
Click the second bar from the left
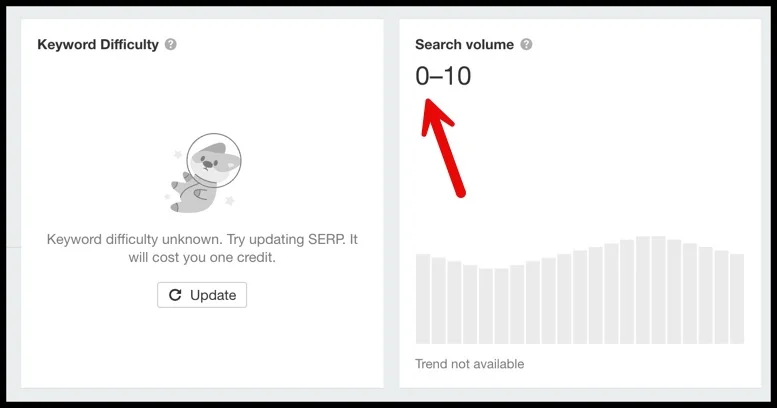439,301
